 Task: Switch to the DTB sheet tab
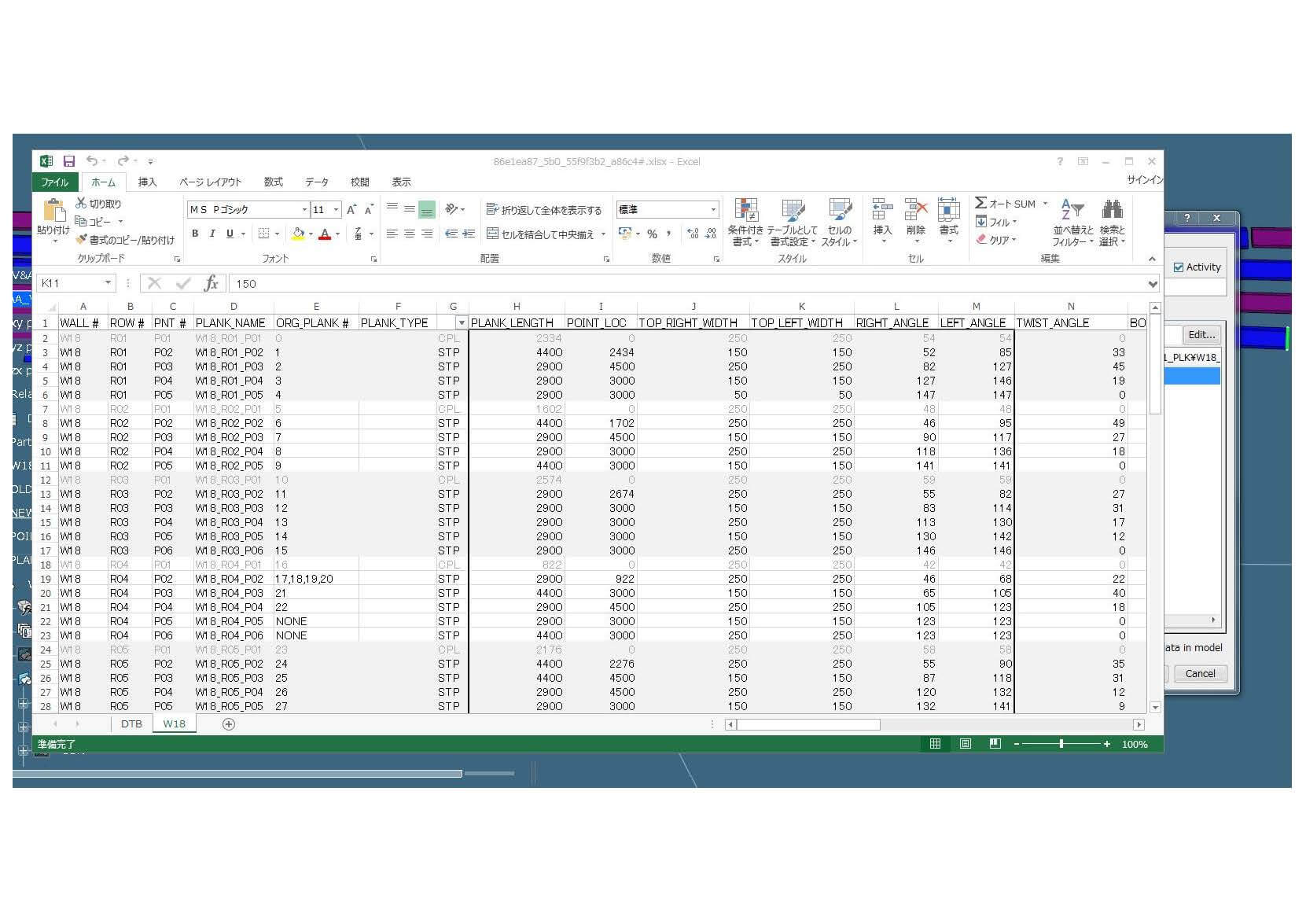(x=131, y=723)
